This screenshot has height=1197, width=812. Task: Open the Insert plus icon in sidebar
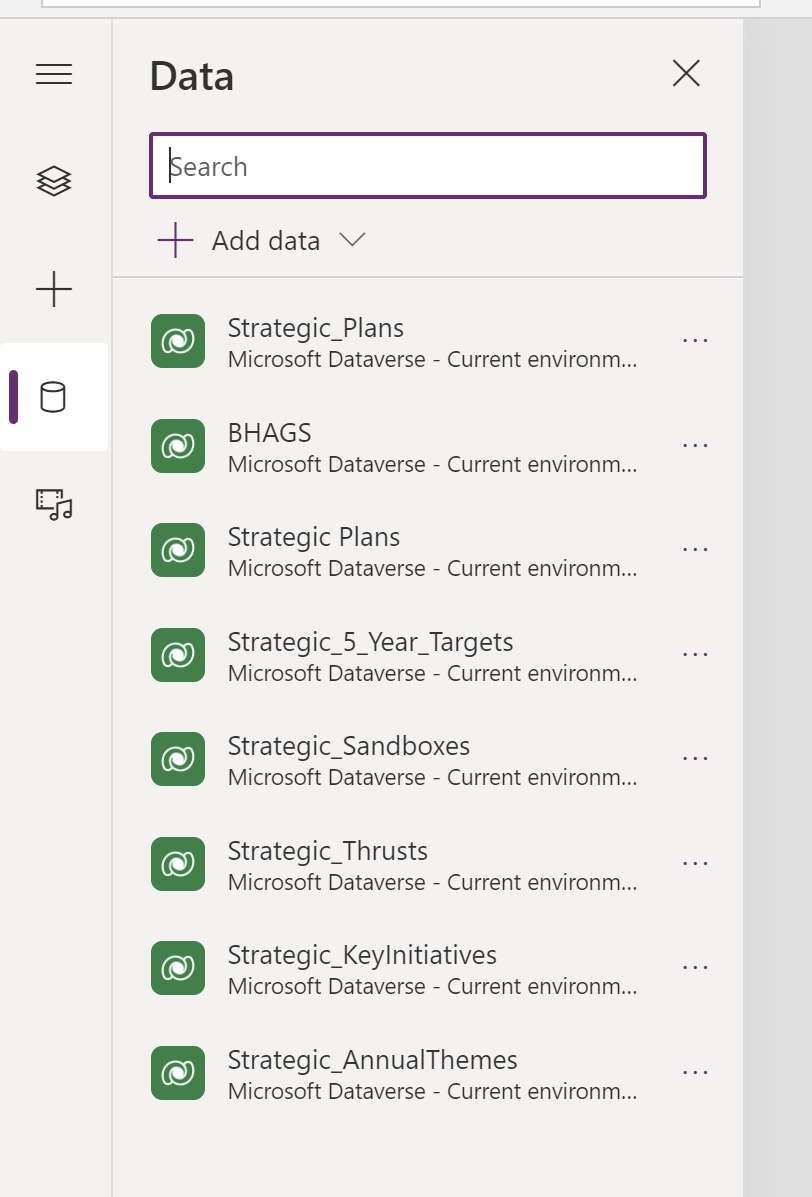54,290
